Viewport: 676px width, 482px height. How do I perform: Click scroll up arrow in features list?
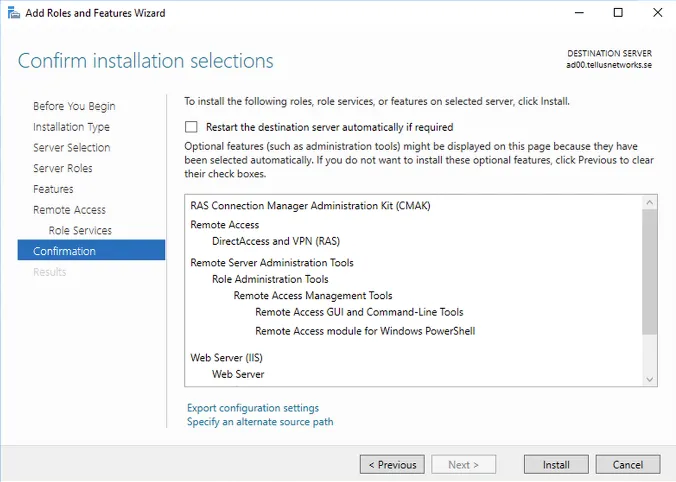[x=650, y=202]
